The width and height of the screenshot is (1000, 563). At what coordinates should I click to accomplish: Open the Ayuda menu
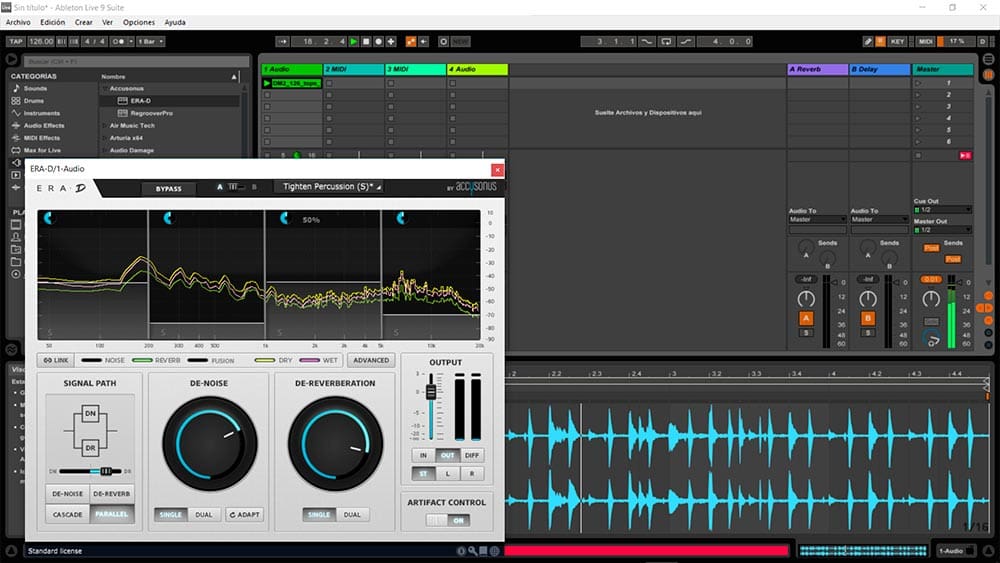[175, 22]
